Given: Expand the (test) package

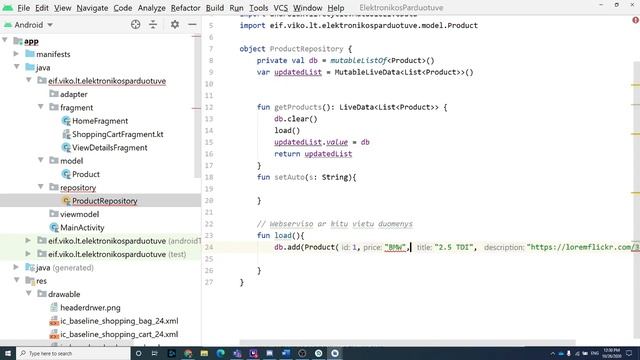Looking at the screenshot, I should pos(28,254).
